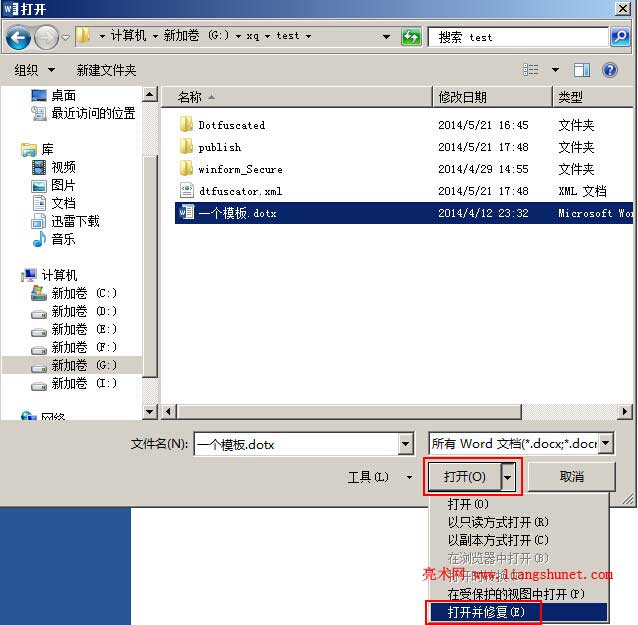Choose 在受保护的视图中打开(P) menu item
Screen dimensions: 638x625
pyautogui.click(x=519, y=594)
